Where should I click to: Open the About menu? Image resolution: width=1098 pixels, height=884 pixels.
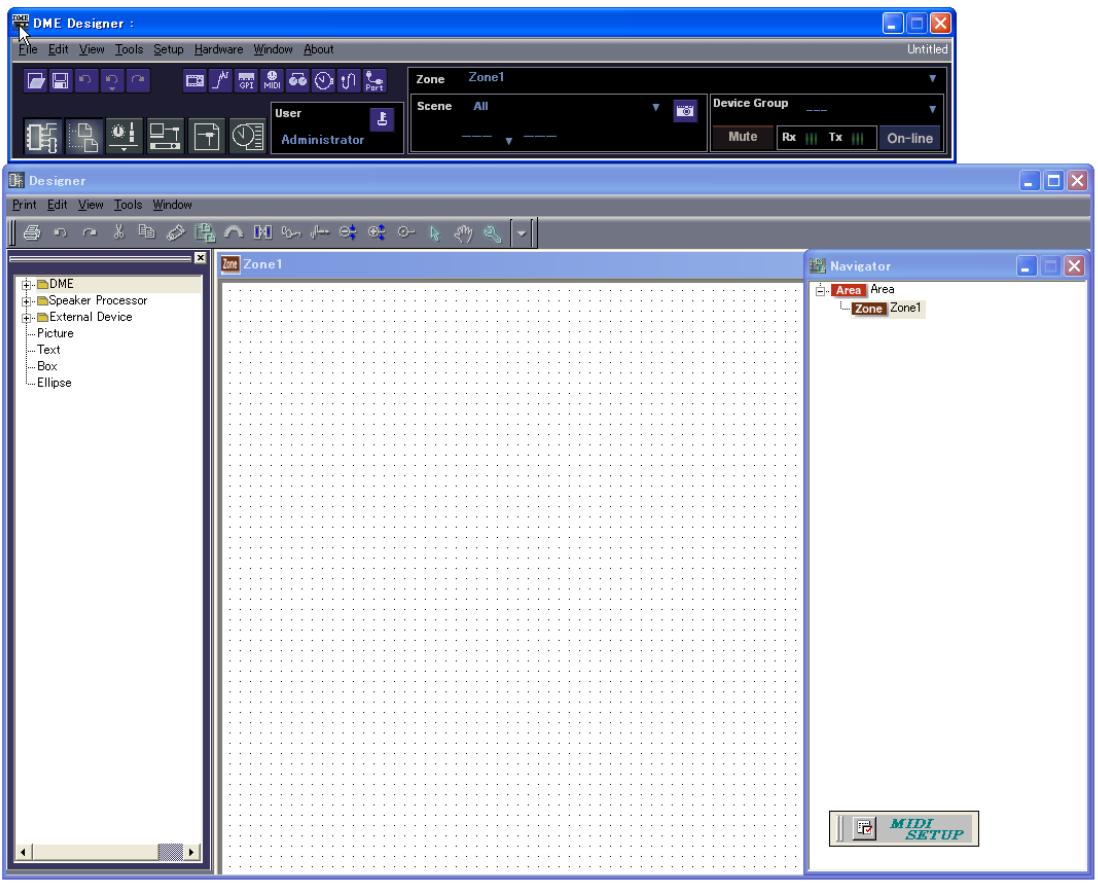[319, 49]
